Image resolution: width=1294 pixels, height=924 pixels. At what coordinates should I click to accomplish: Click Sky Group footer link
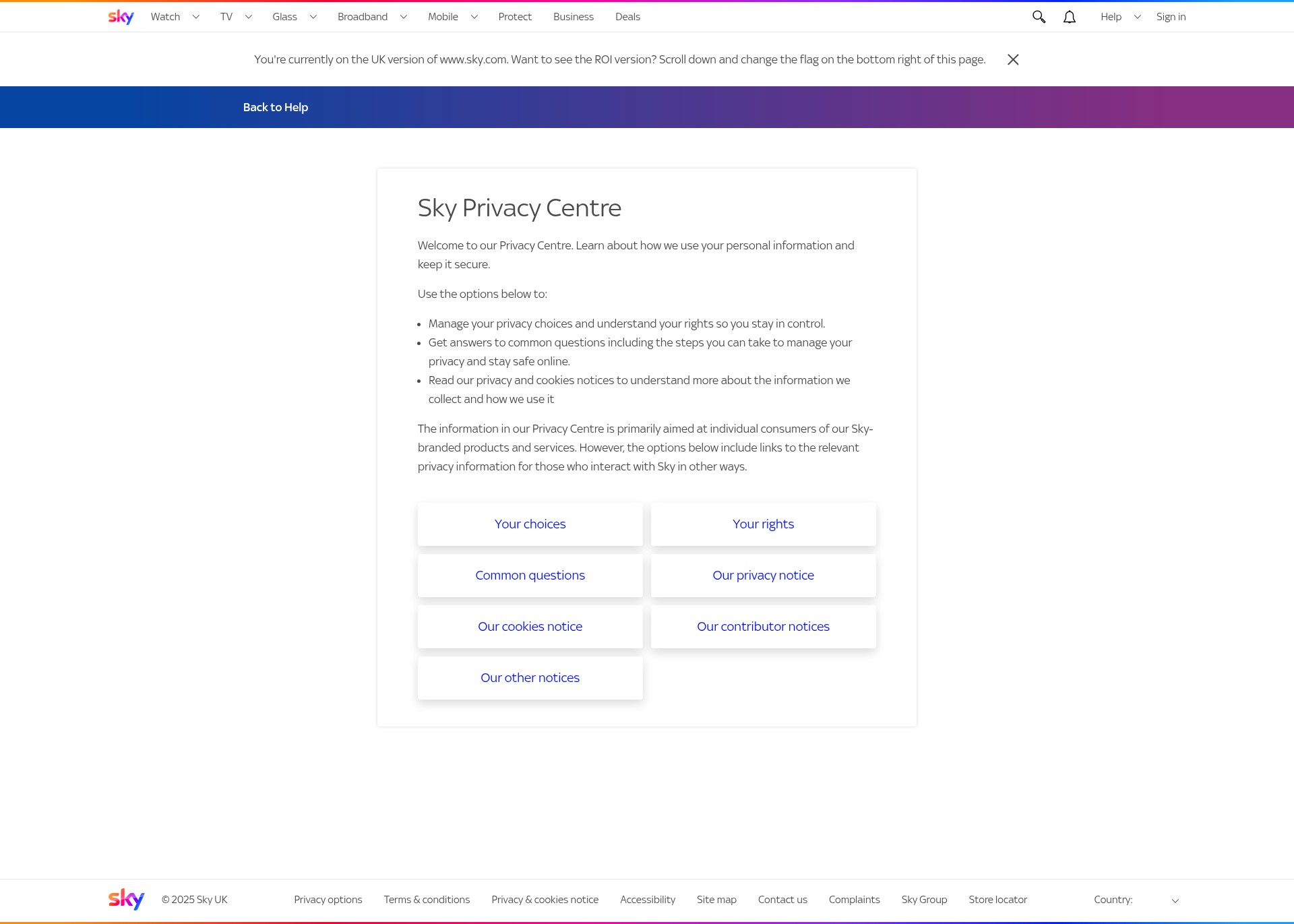click(924, 900)
